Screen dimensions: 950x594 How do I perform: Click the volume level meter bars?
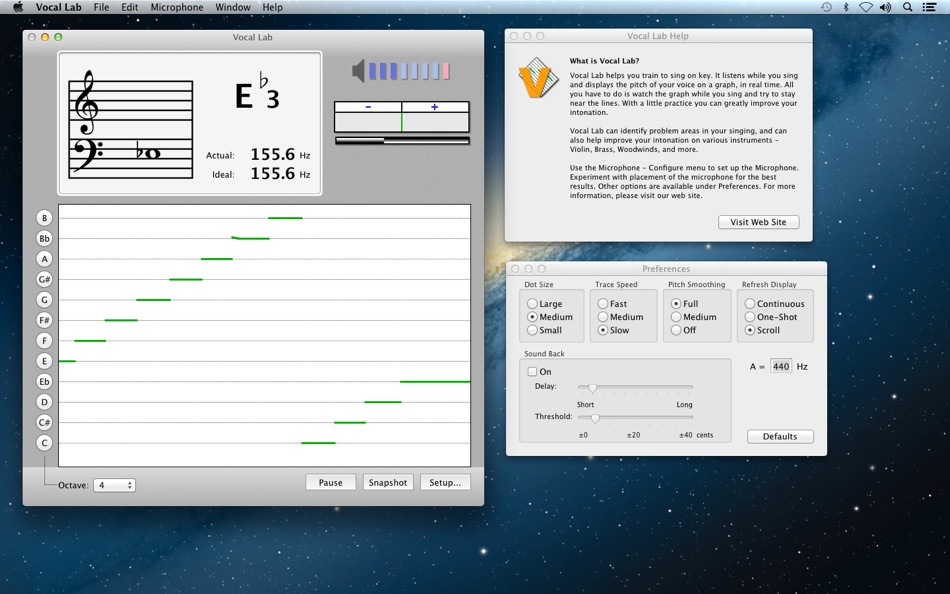click(x=409, y=71)
